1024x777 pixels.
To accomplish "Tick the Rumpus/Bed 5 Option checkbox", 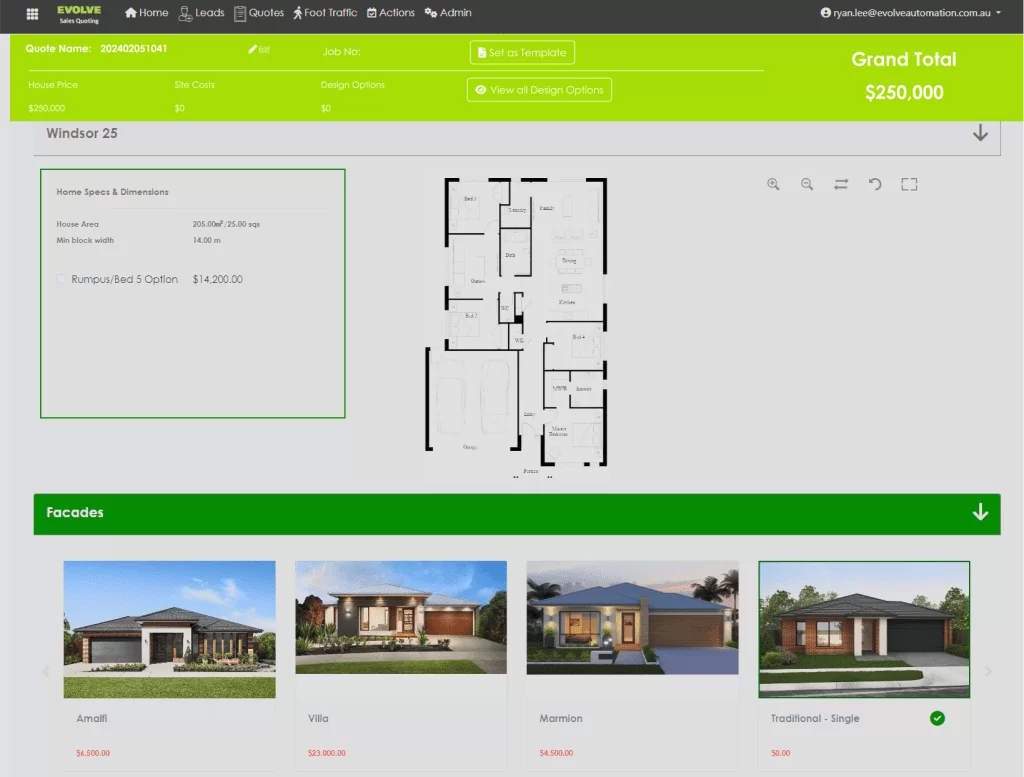I will click(x=62, y=280).
